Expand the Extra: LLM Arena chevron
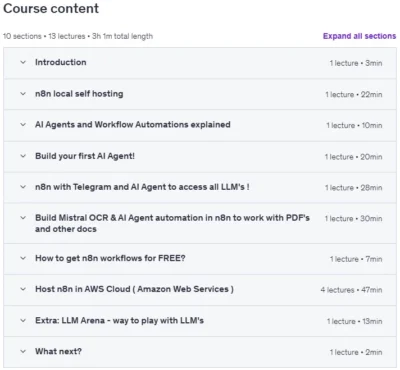The width and height of the screenshot is (400, 370). (x=23, y=321)
